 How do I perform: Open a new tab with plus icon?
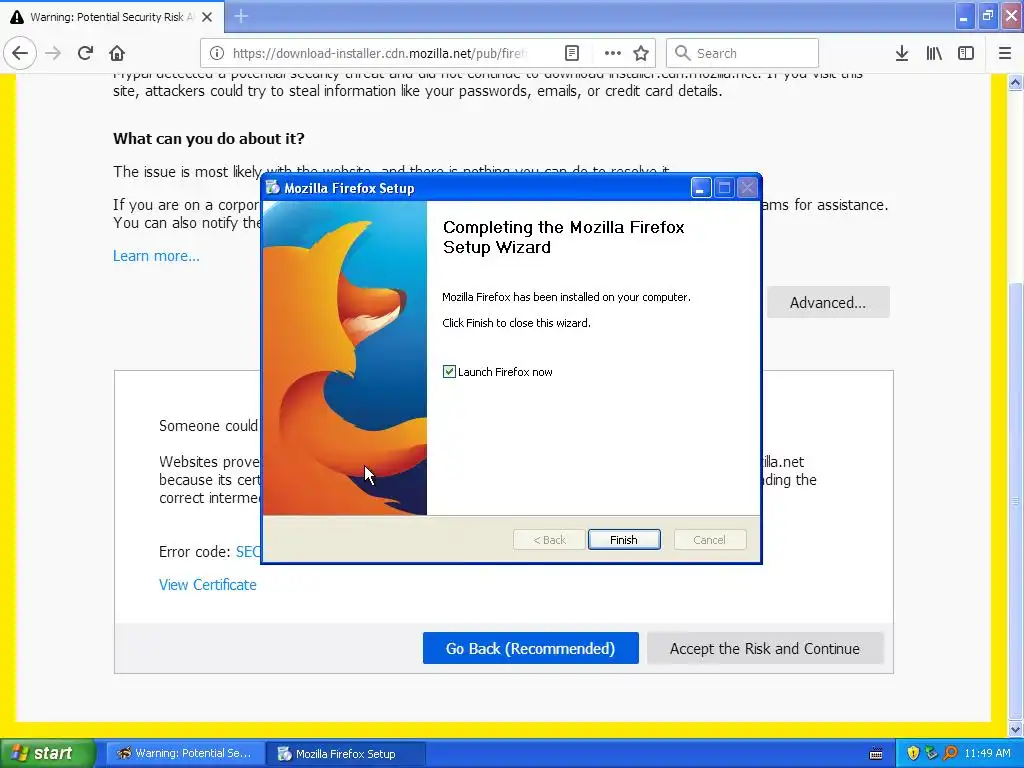[x=241, y=16]
